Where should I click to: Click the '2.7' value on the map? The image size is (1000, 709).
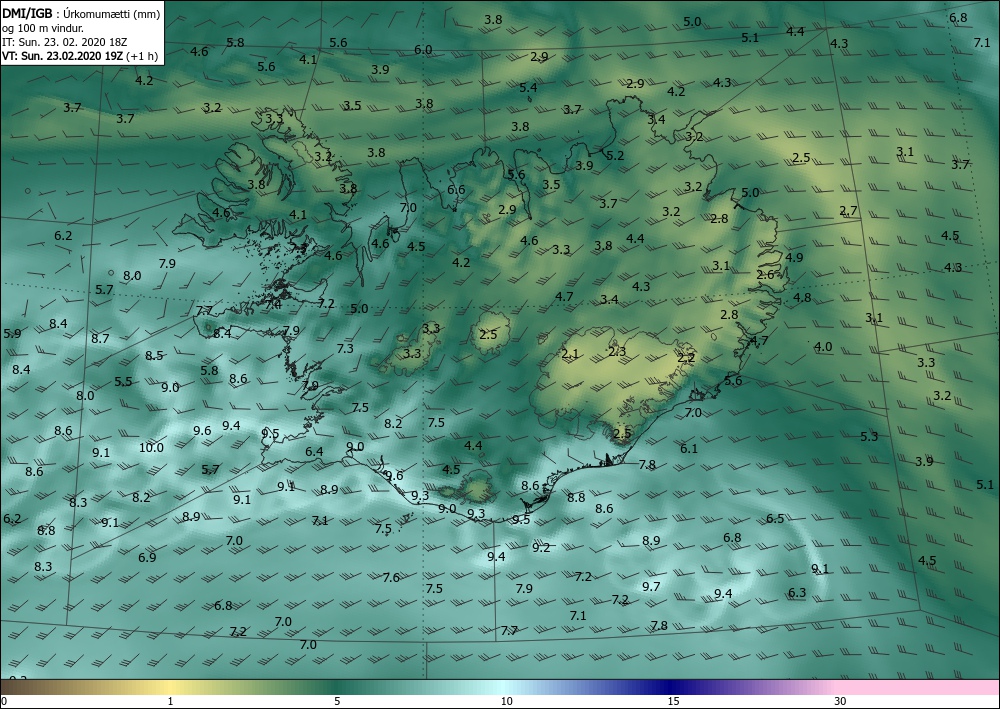[x=848, y=210]
